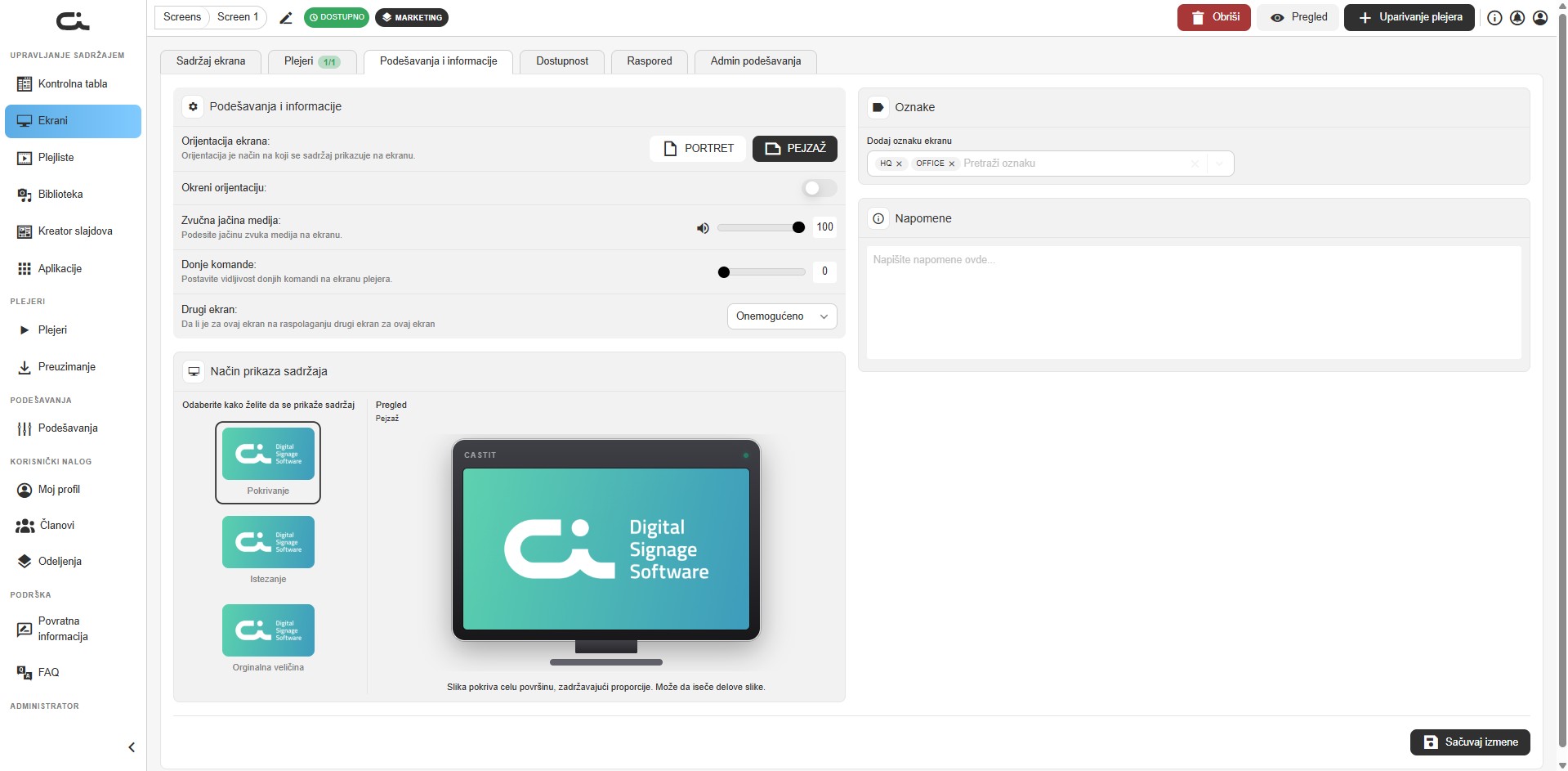
Task: Click the DOSTUPNO status badge
Action: [x=337, y=17]
